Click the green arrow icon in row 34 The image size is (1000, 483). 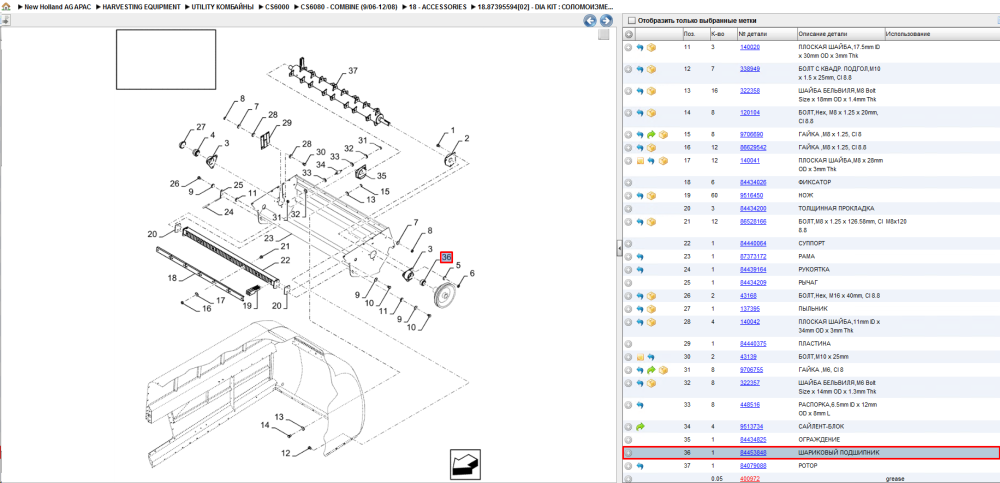click(640, 426)
